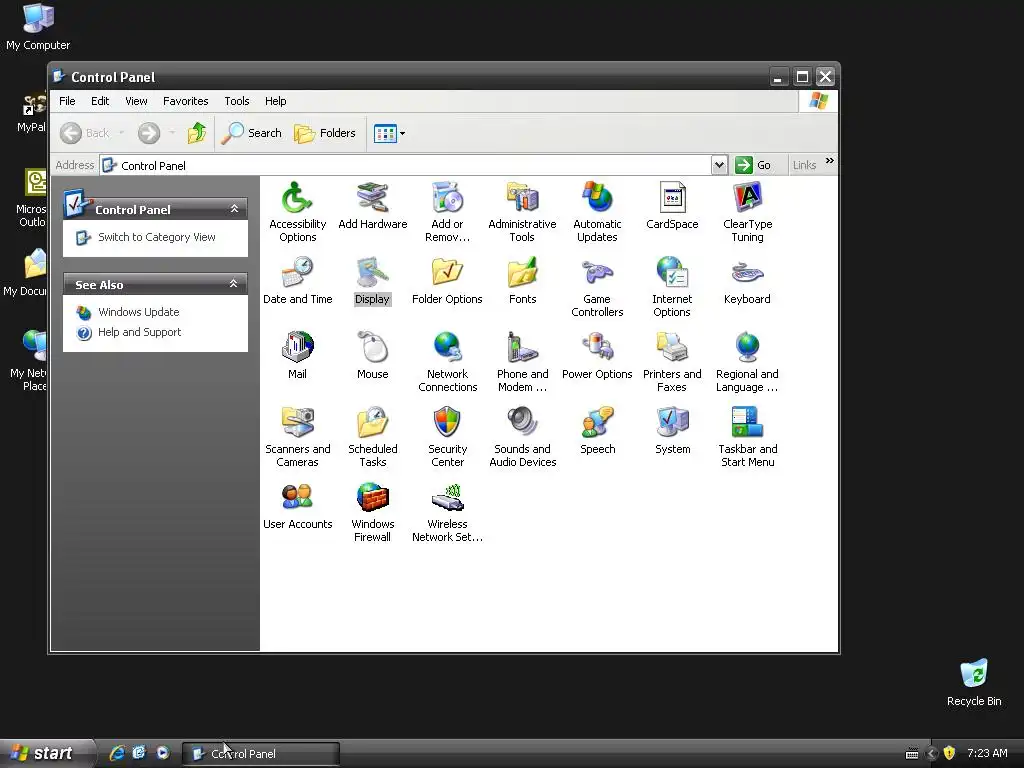This screenshot has width=1024, height=768.
Task: Click the Start button
Action: 46,753
